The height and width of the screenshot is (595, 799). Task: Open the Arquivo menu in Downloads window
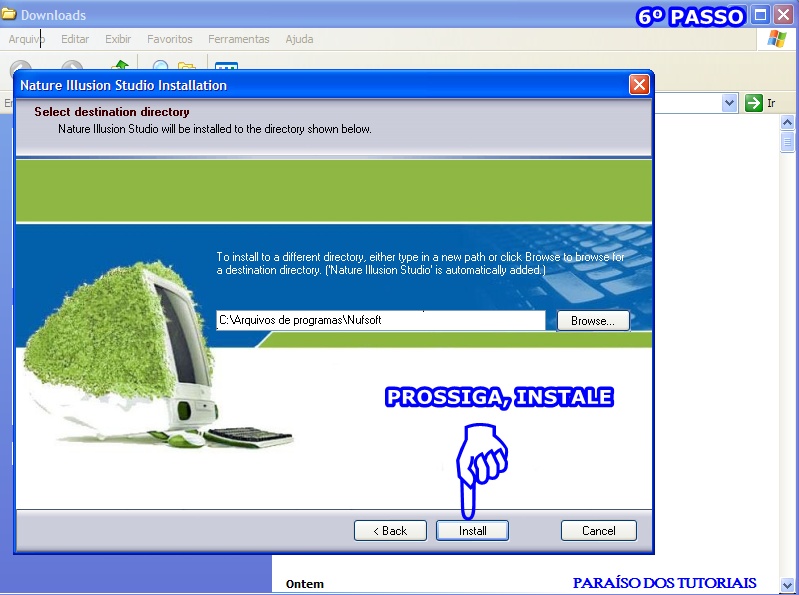27,39
